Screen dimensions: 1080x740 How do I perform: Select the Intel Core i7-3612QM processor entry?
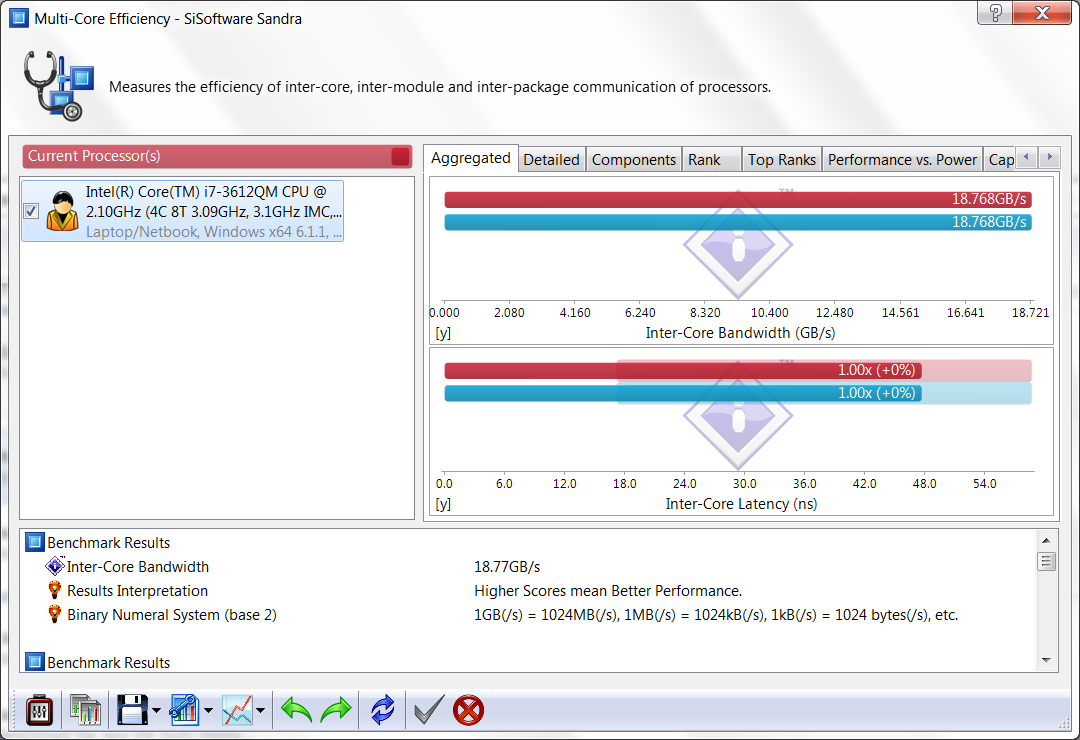click(183, 211)
